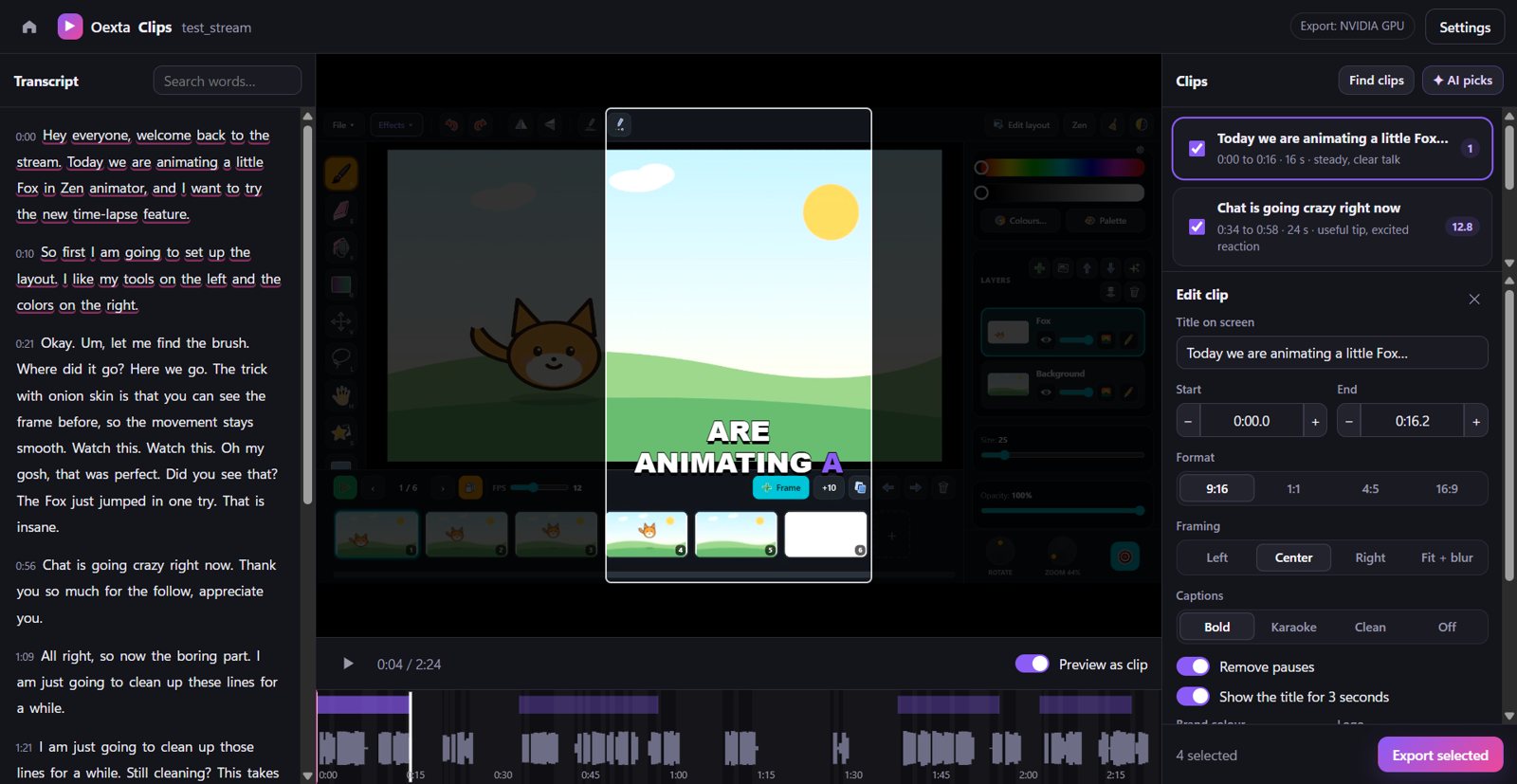Focus the transcript Search words field
The image size is (1517, 784).
pyautogui.click(x=228, y=81)
